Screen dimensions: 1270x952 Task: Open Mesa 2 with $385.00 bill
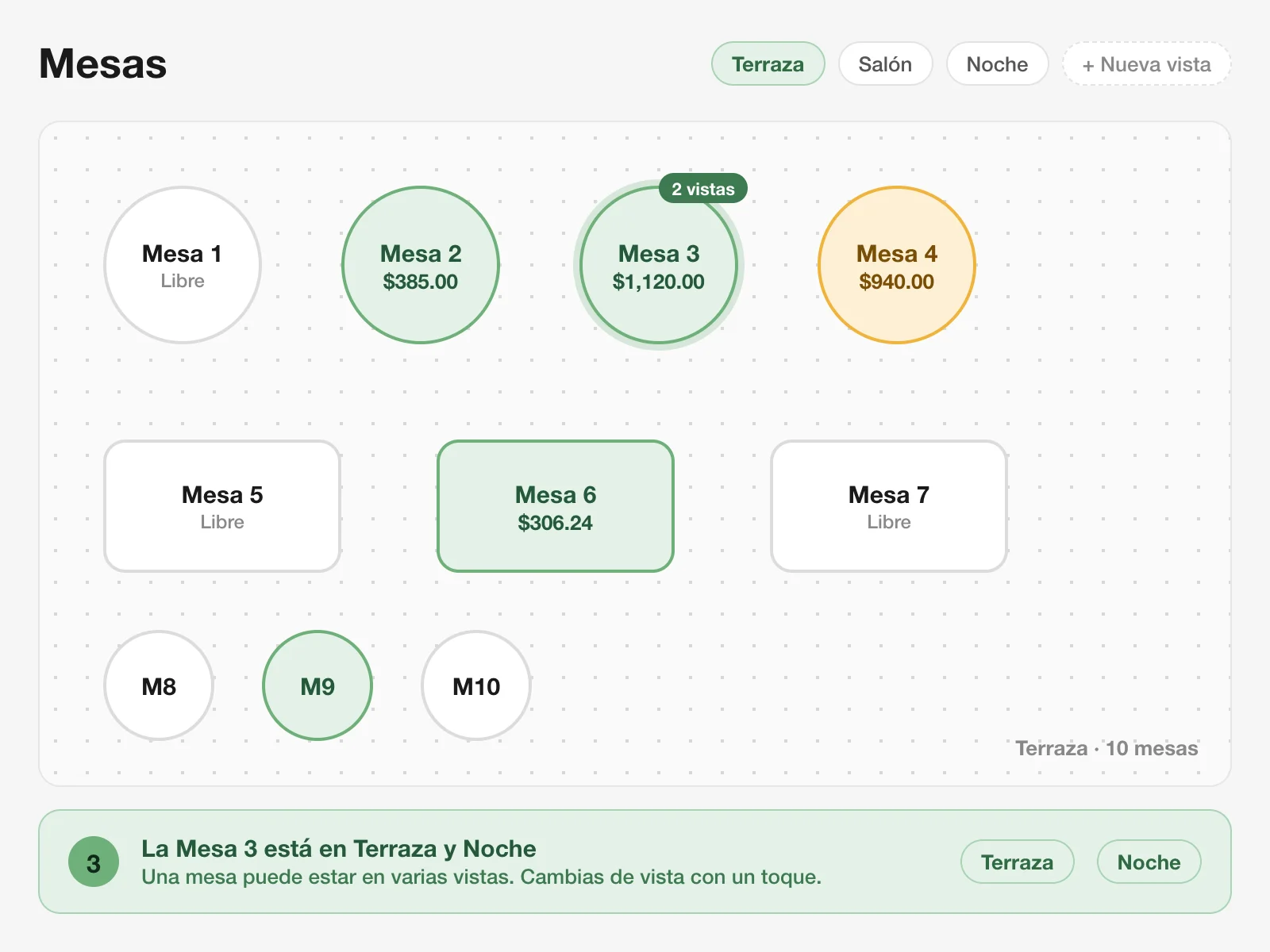tap(421, 265)
